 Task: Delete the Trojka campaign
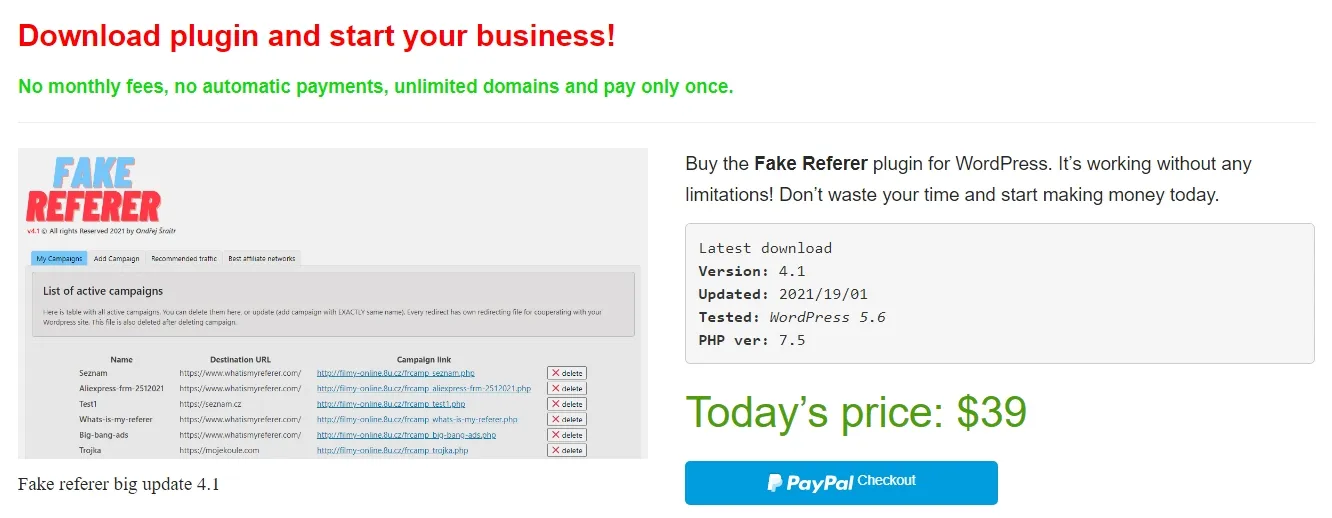[567, 450]
